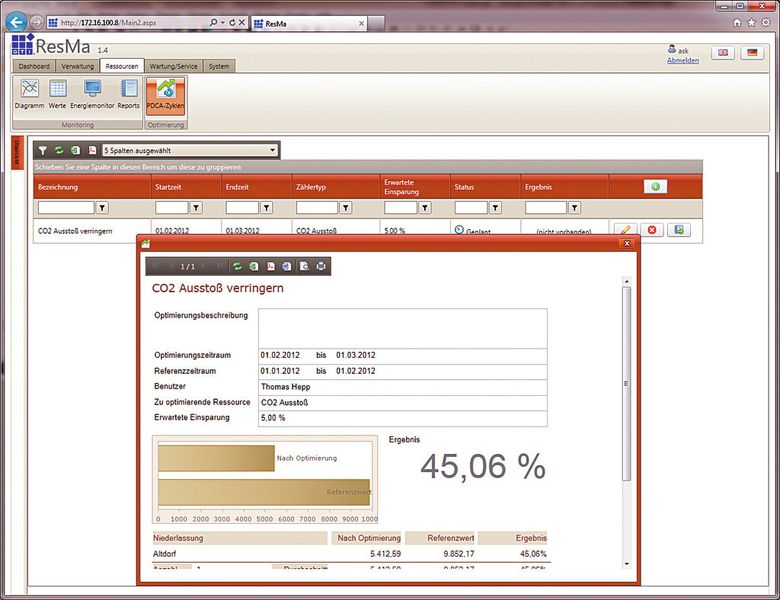Open filter options for Startzeit column
This screenshot has height=600, width=780.
point(196,207)
